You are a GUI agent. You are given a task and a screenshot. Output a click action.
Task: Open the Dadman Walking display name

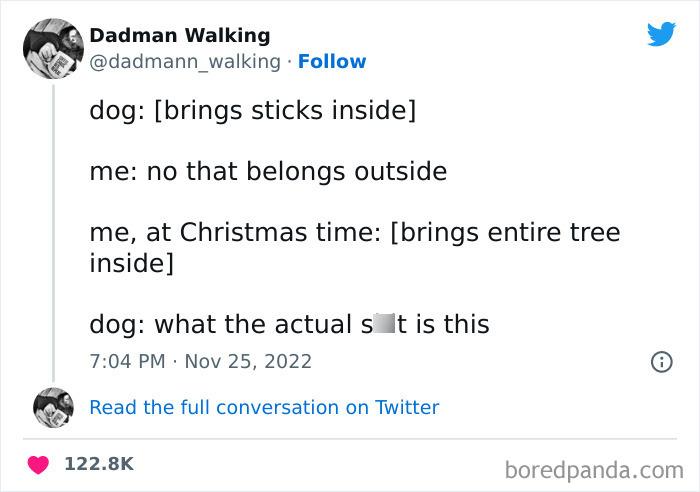pyautogui.click(x=180, y=36)
